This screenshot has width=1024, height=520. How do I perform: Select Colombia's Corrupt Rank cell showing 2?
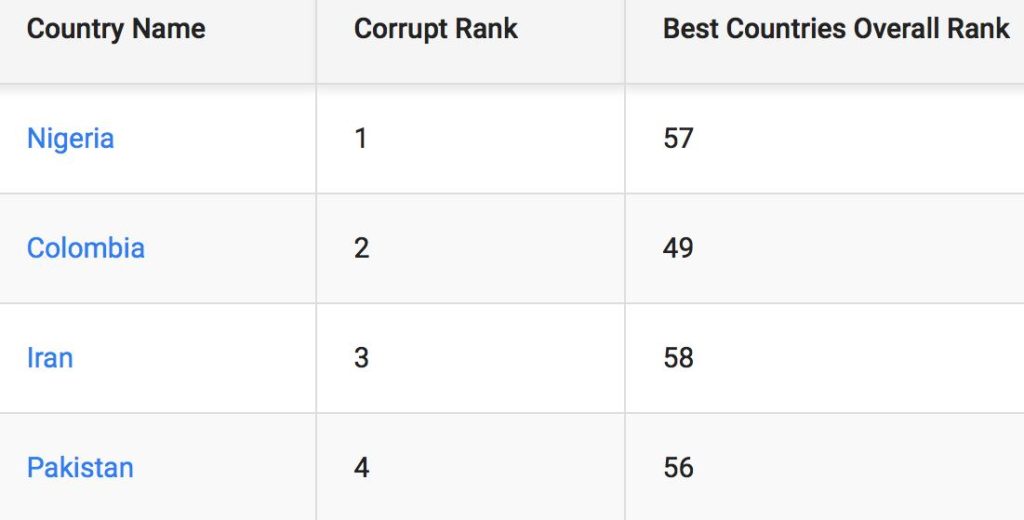click(x=362, y=248)
